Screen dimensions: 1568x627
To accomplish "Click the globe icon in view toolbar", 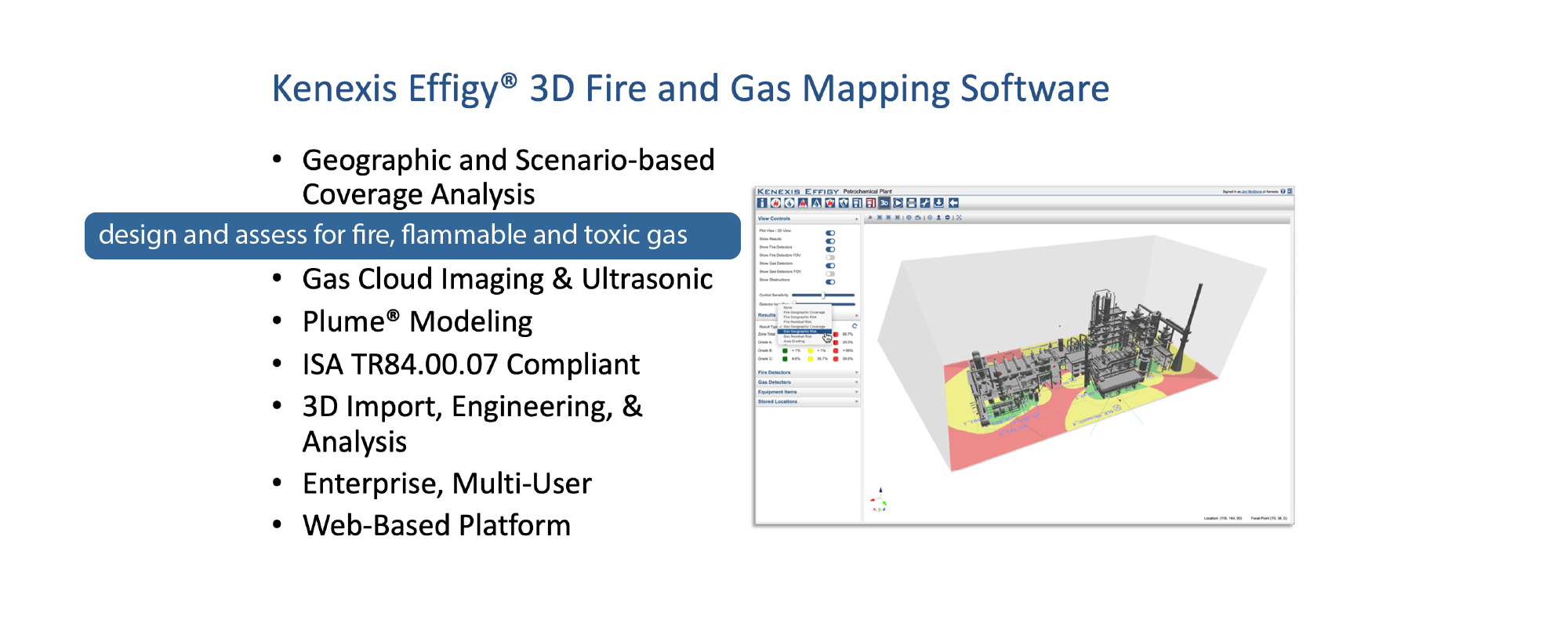I will pyautogui.click(x=909, y=217).
